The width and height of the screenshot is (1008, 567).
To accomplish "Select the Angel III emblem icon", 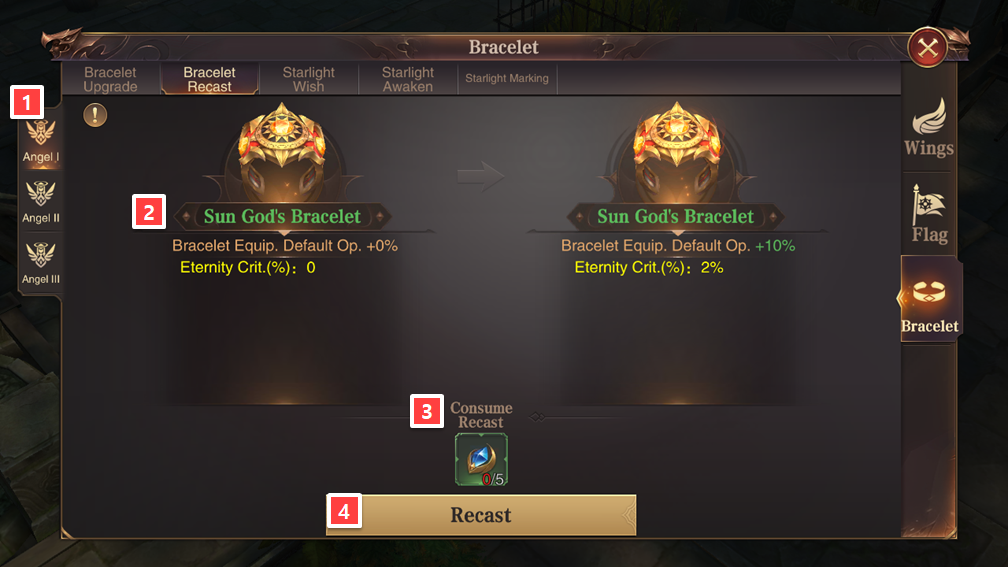I will point(40,255).
